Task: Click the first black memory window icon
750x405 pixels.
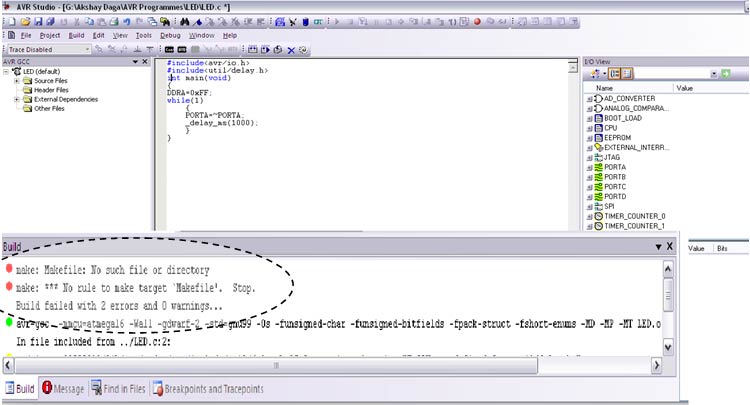Action: (x=169, y=50)
